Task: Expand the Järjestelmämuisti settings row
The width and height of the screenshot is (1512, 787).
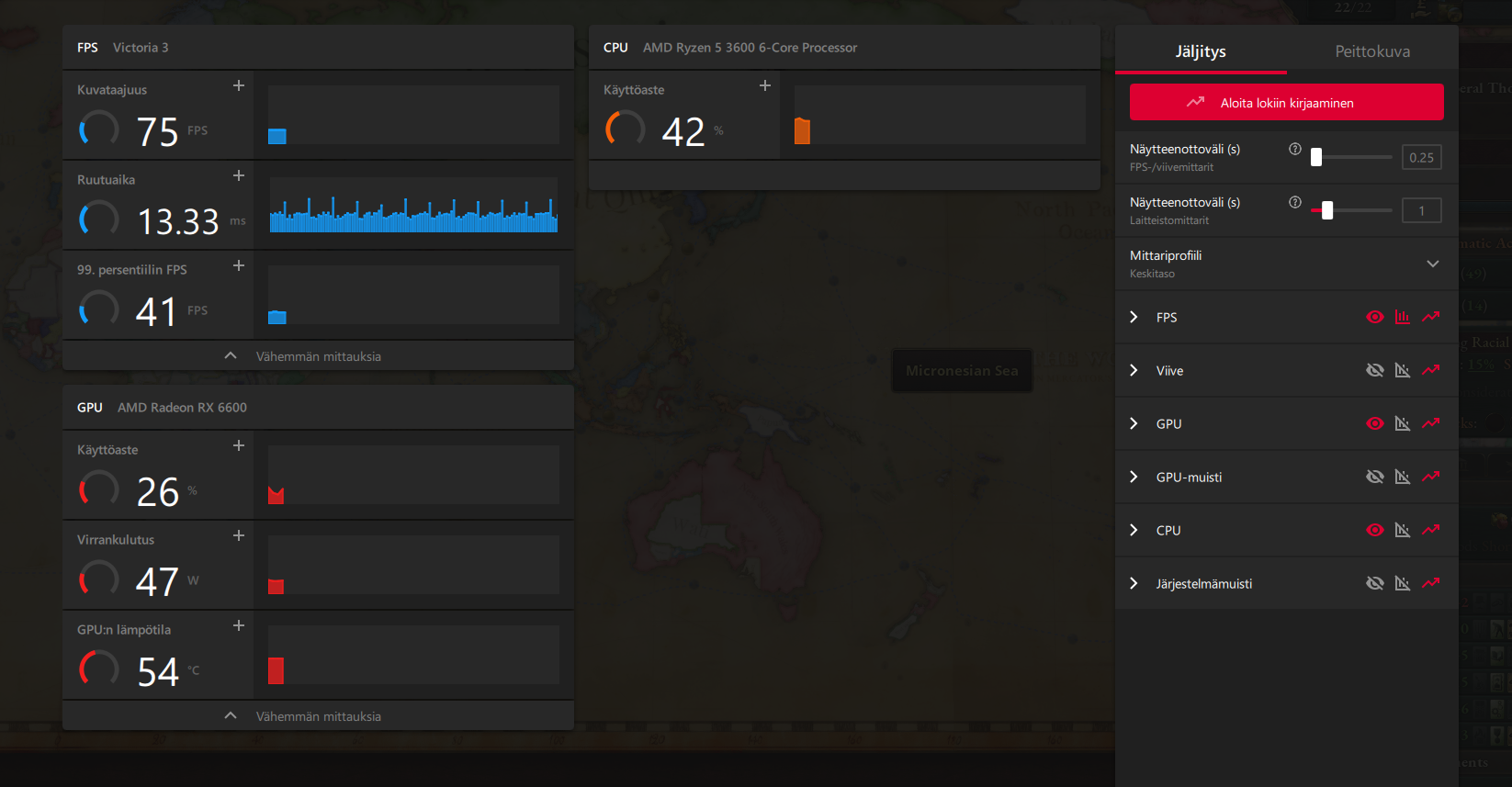Action: click(1134, 583)
